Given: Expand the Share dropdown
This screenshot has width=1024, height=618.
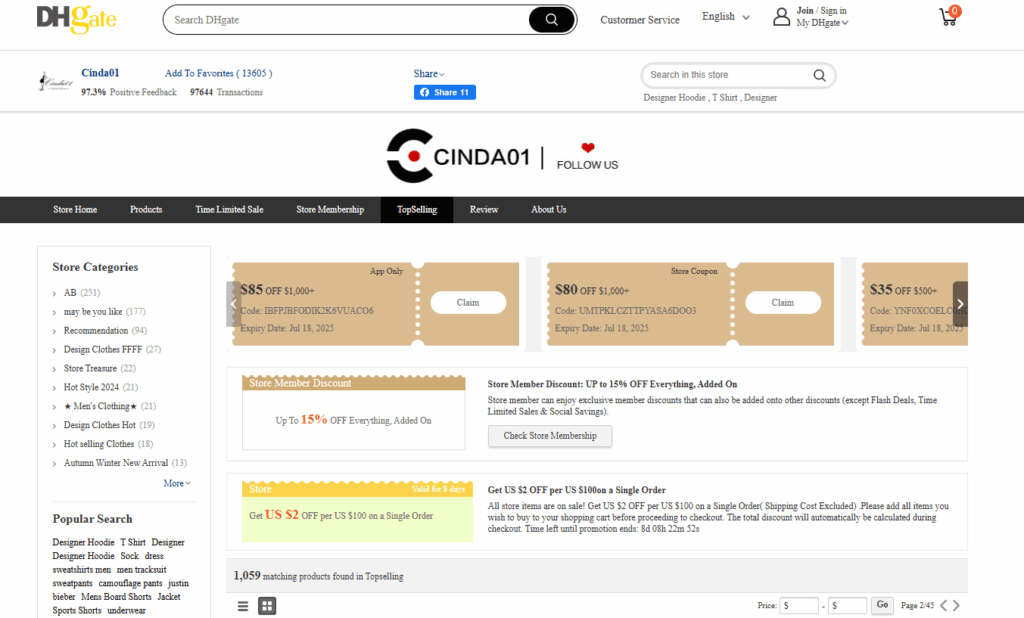Looking at the screenshot, I should coord(428,74).
